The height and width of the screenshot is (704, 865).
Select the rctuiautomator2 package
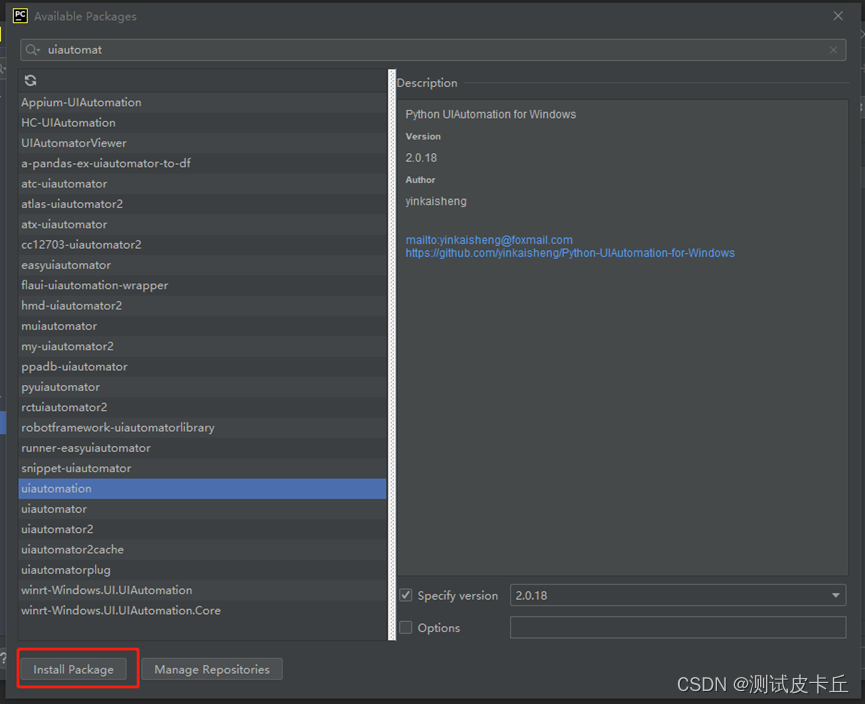pos(202,407)
